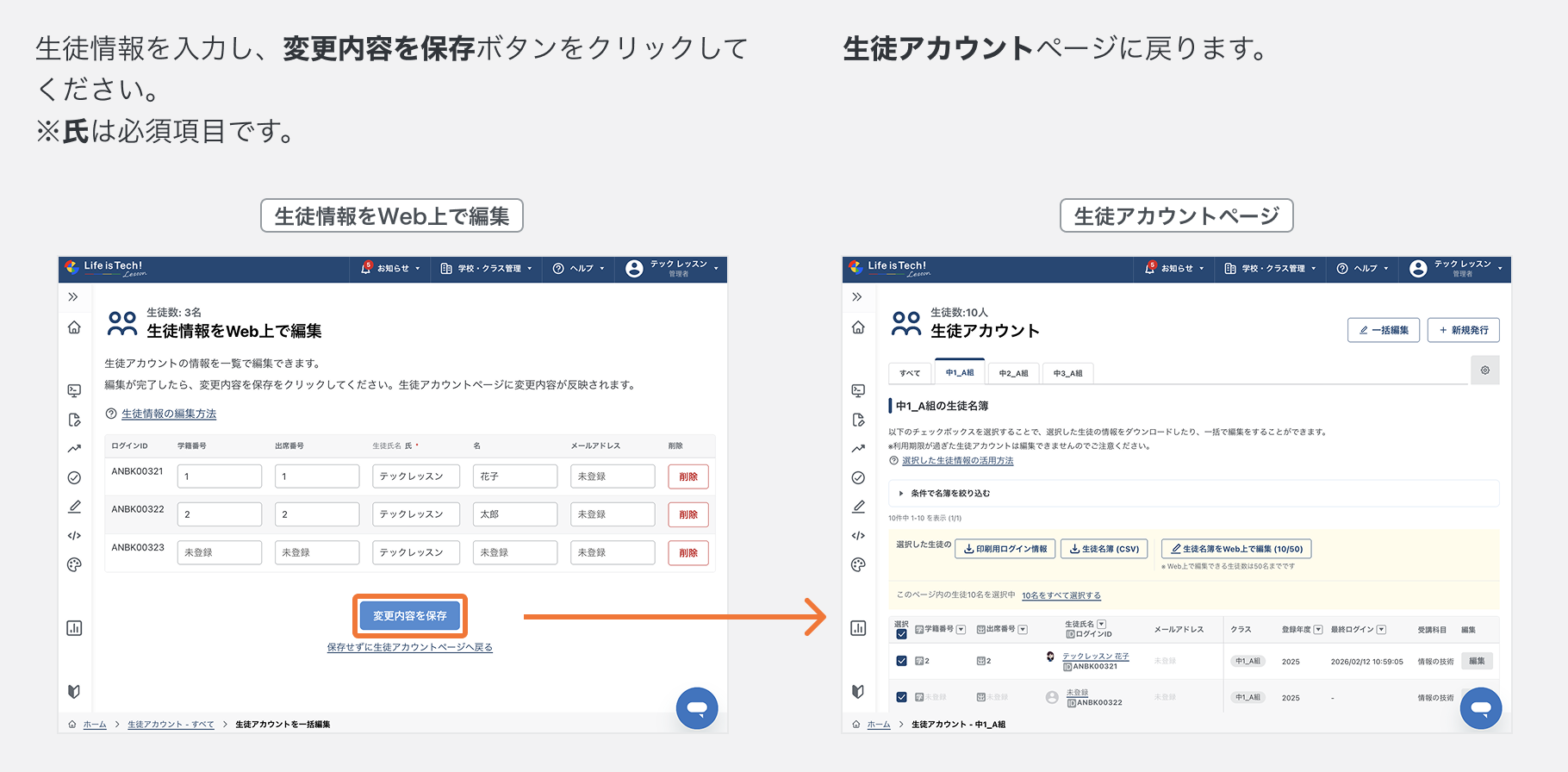Uncheck the checkbox for student ANBK00322
Screen dimensions: 1568x772
point(901,697)
